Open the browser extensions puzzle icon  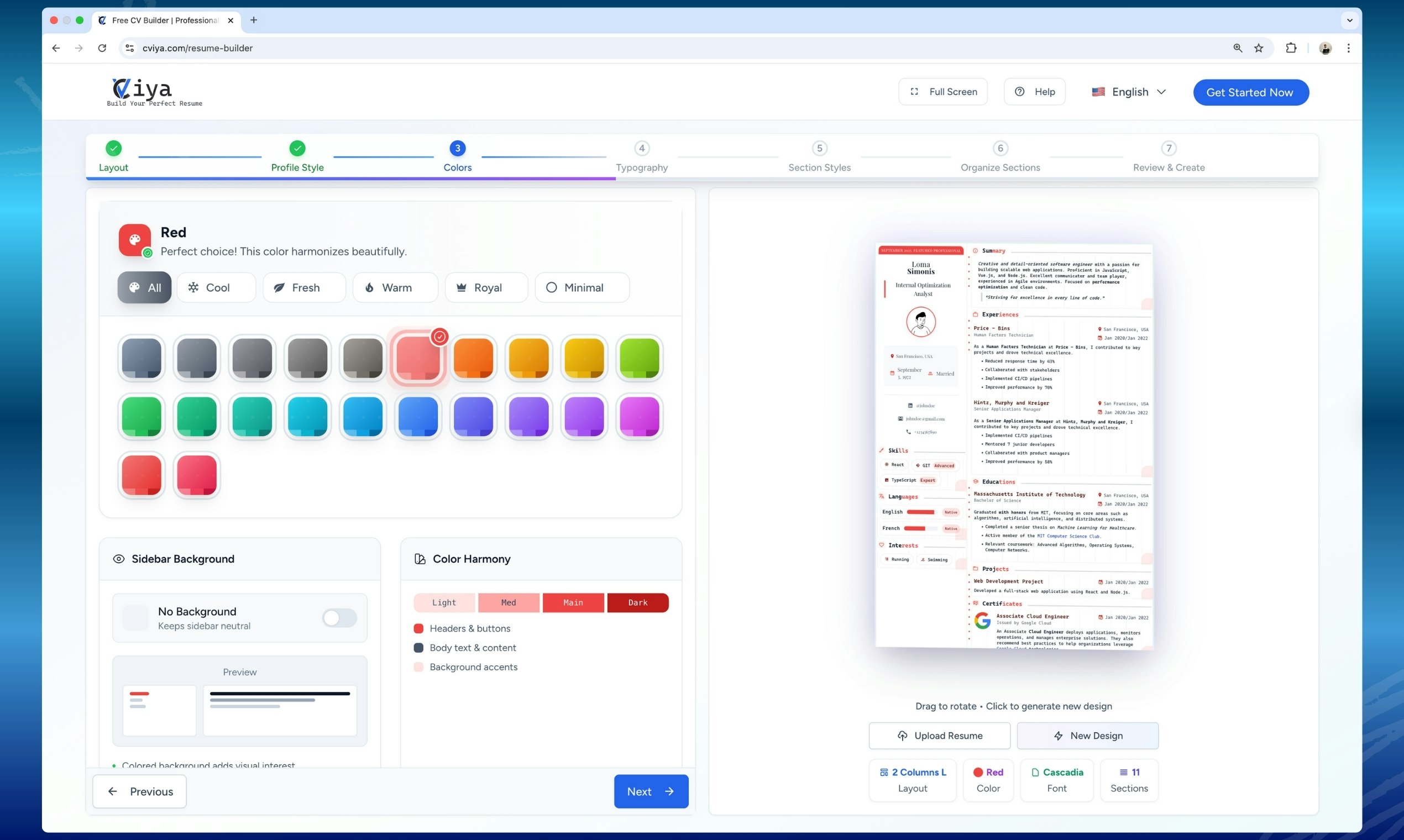pos(1291,48)
